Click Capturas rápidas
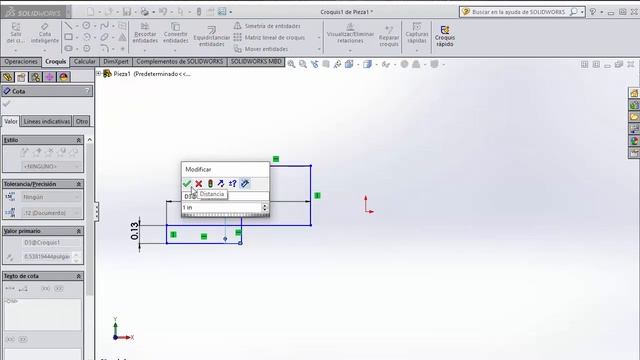Viewport: 640px width, 360px height. coord(417,33)
